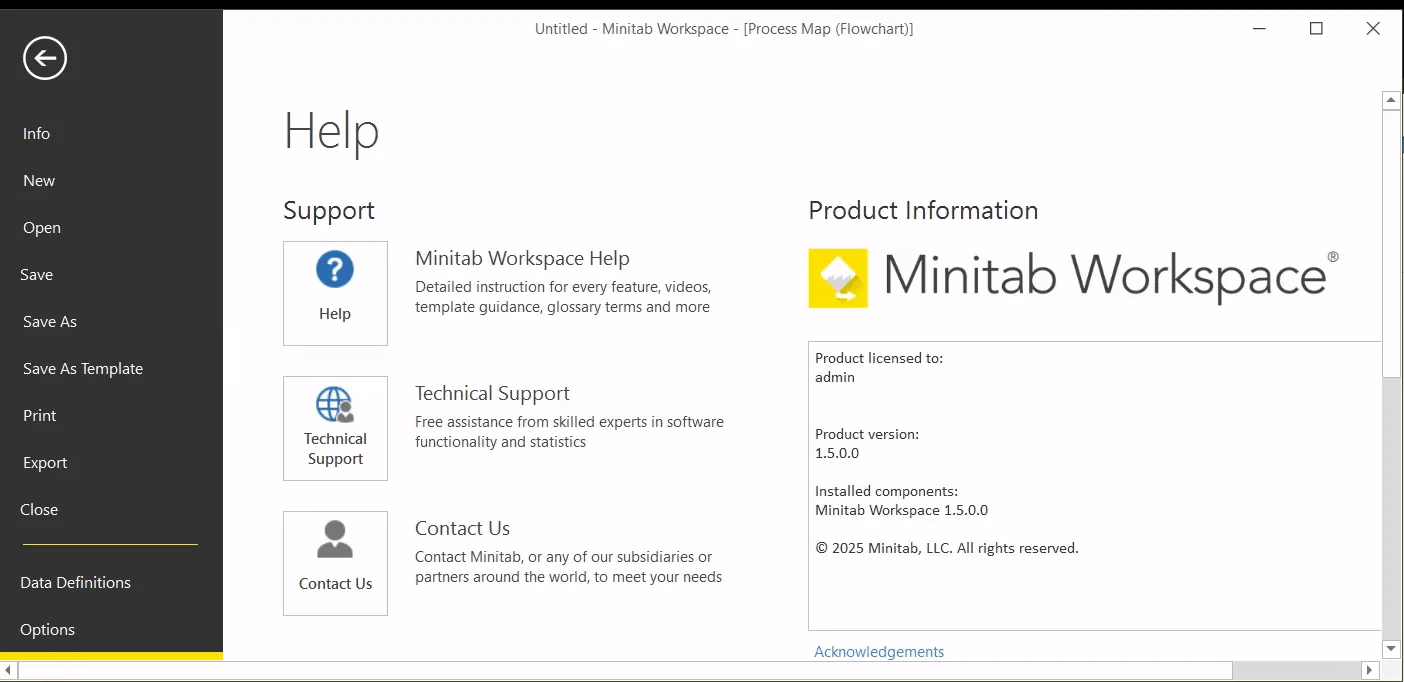1404x682 pixels.
Task: Click the 2025 Minitab copyright line
Action: coord(947,548)
